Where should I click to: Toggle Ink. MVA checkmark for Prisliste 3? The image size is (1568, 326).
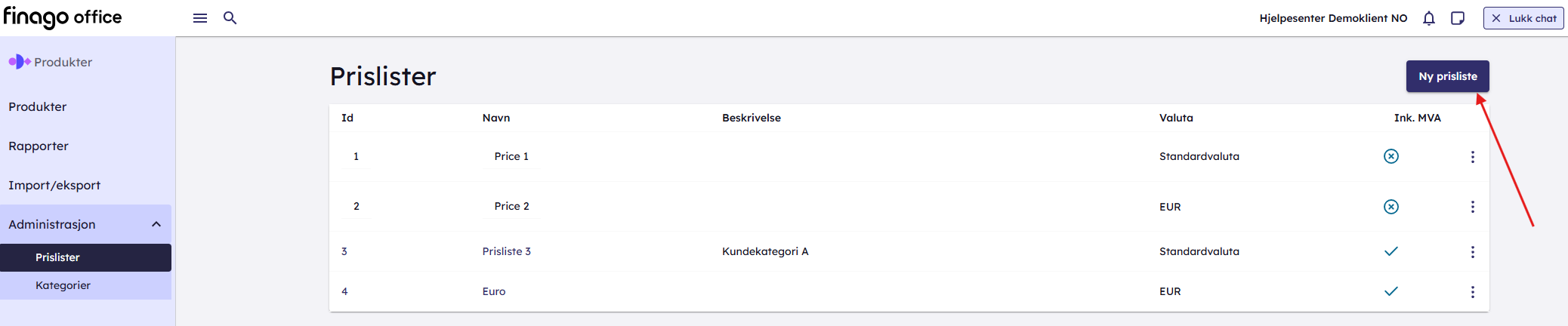(x=1391, y=251)
